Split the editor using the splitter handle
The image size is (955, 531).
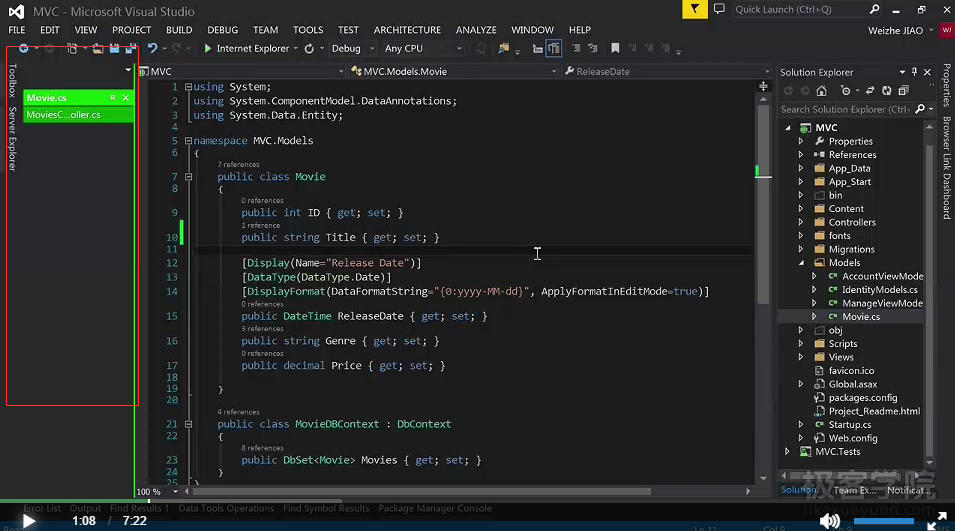763,86
